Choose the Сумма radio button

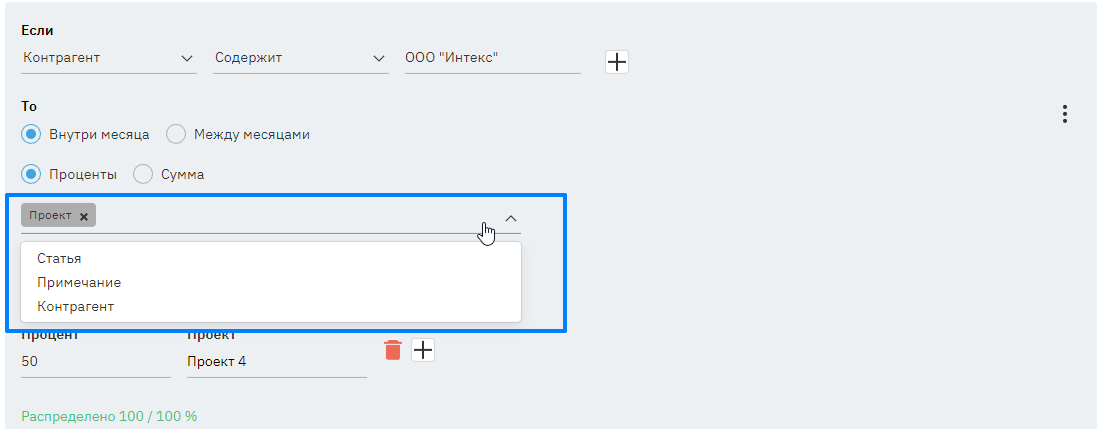[x=143, y=174]
